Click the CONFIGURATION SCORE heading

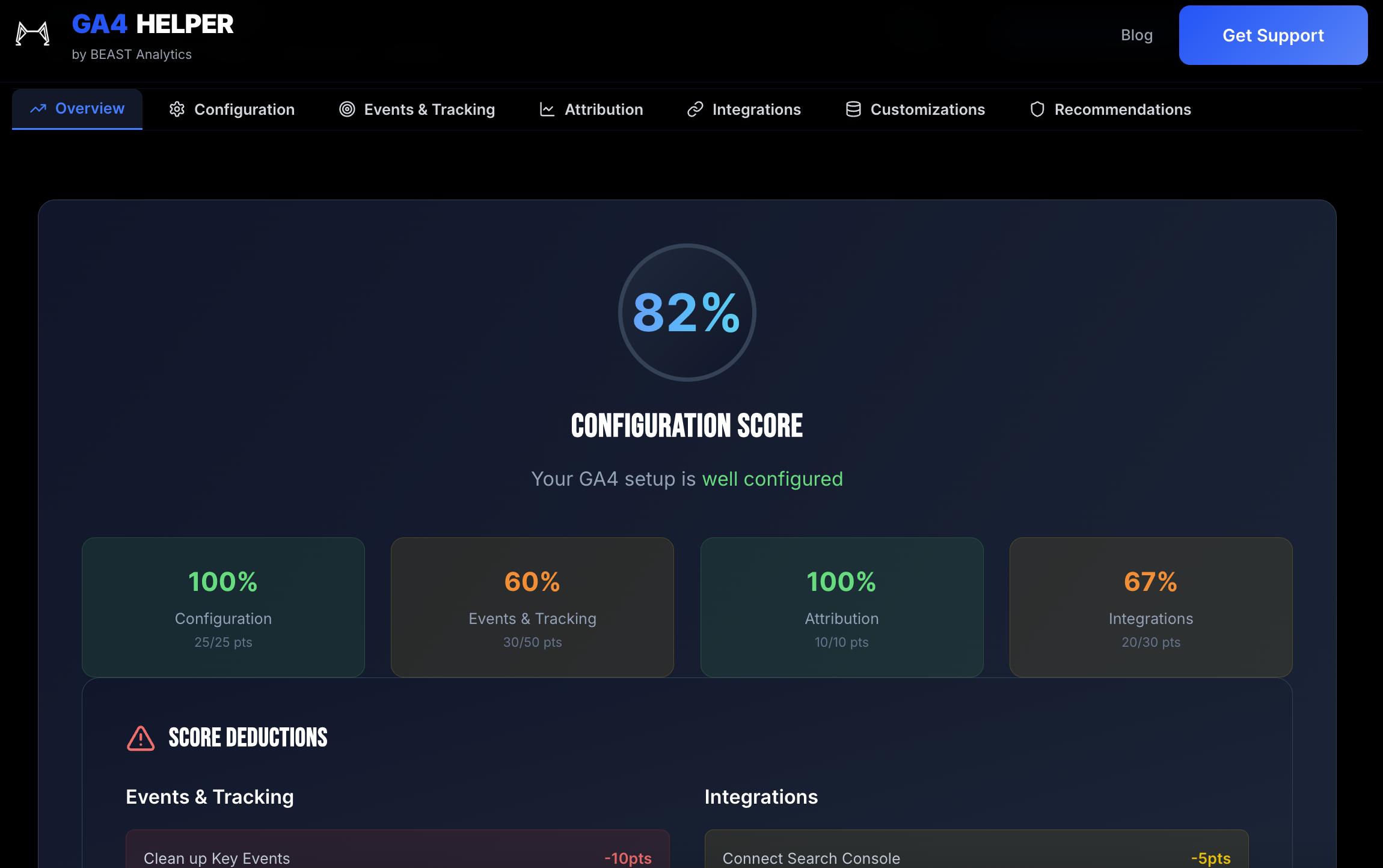(x=687, y=426)
